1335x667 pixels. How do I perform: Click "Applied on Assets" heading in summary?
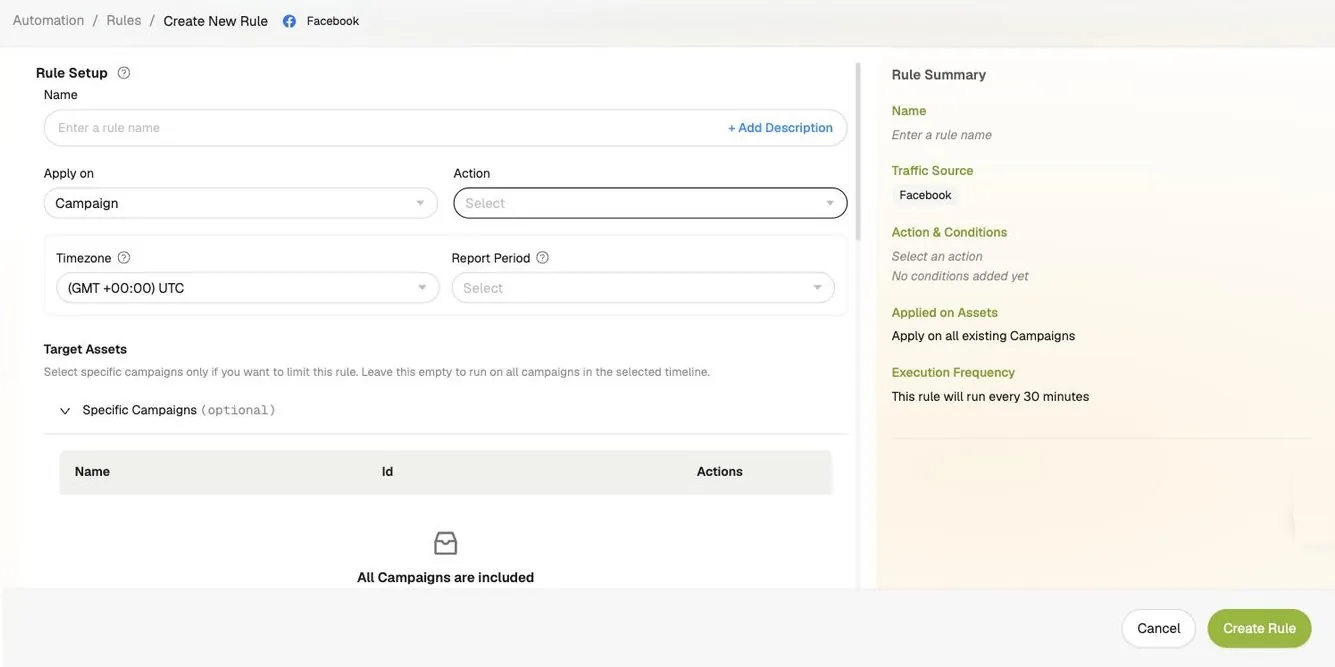(945, 312)
